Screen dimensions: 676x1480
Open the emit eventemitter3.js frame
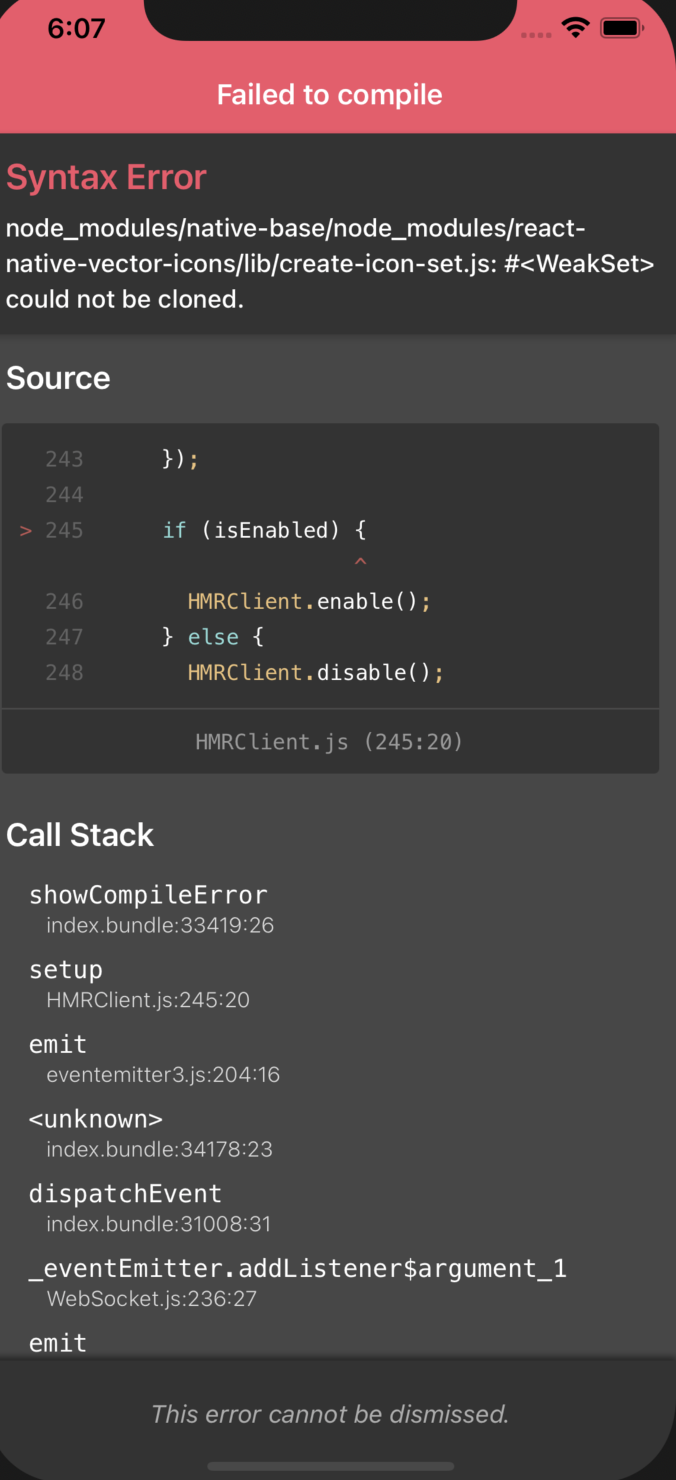[x=58, y=1044]
